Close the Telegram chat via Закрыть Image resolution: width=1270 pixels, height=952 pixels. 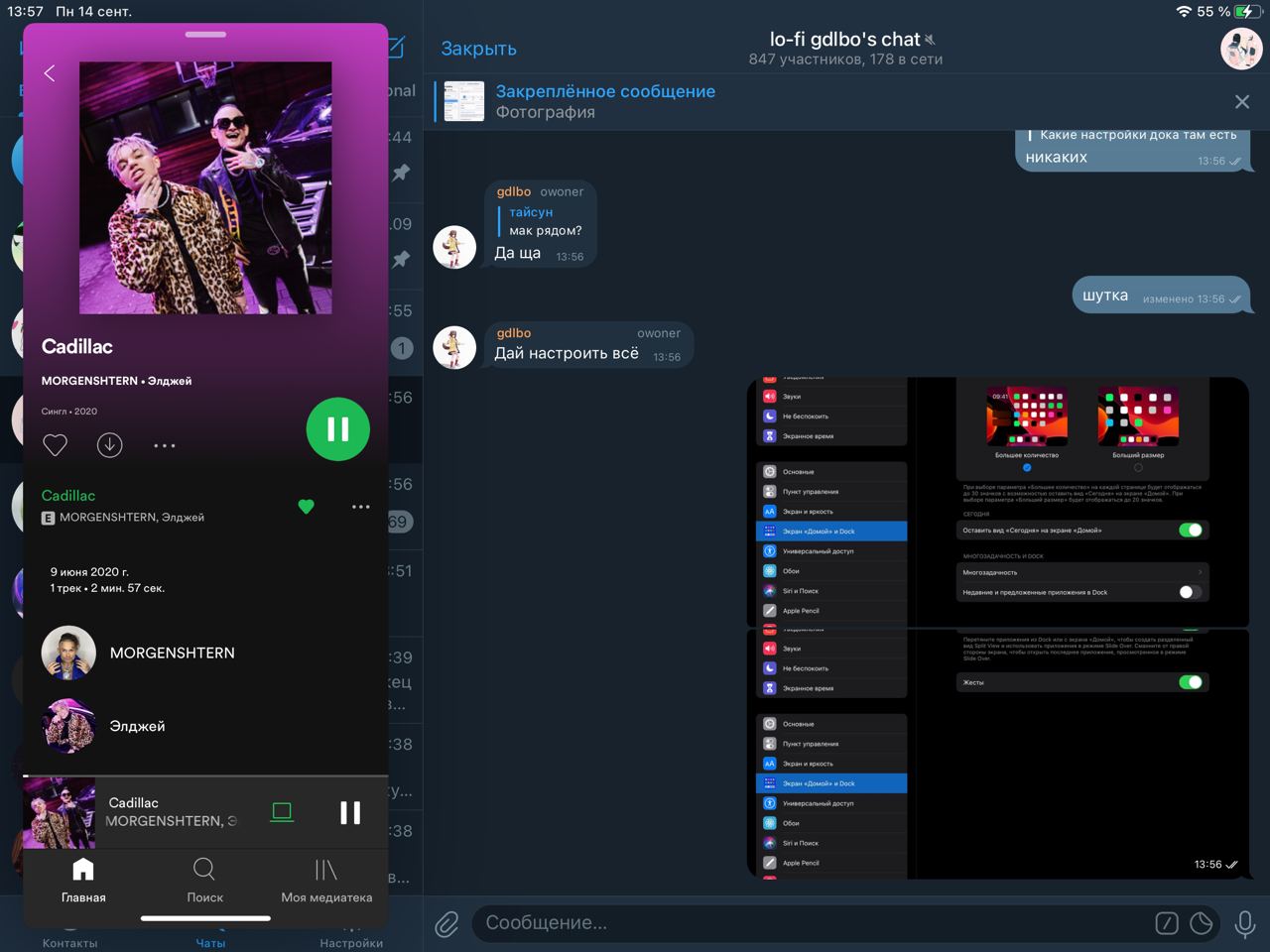(x=478, y=49)
